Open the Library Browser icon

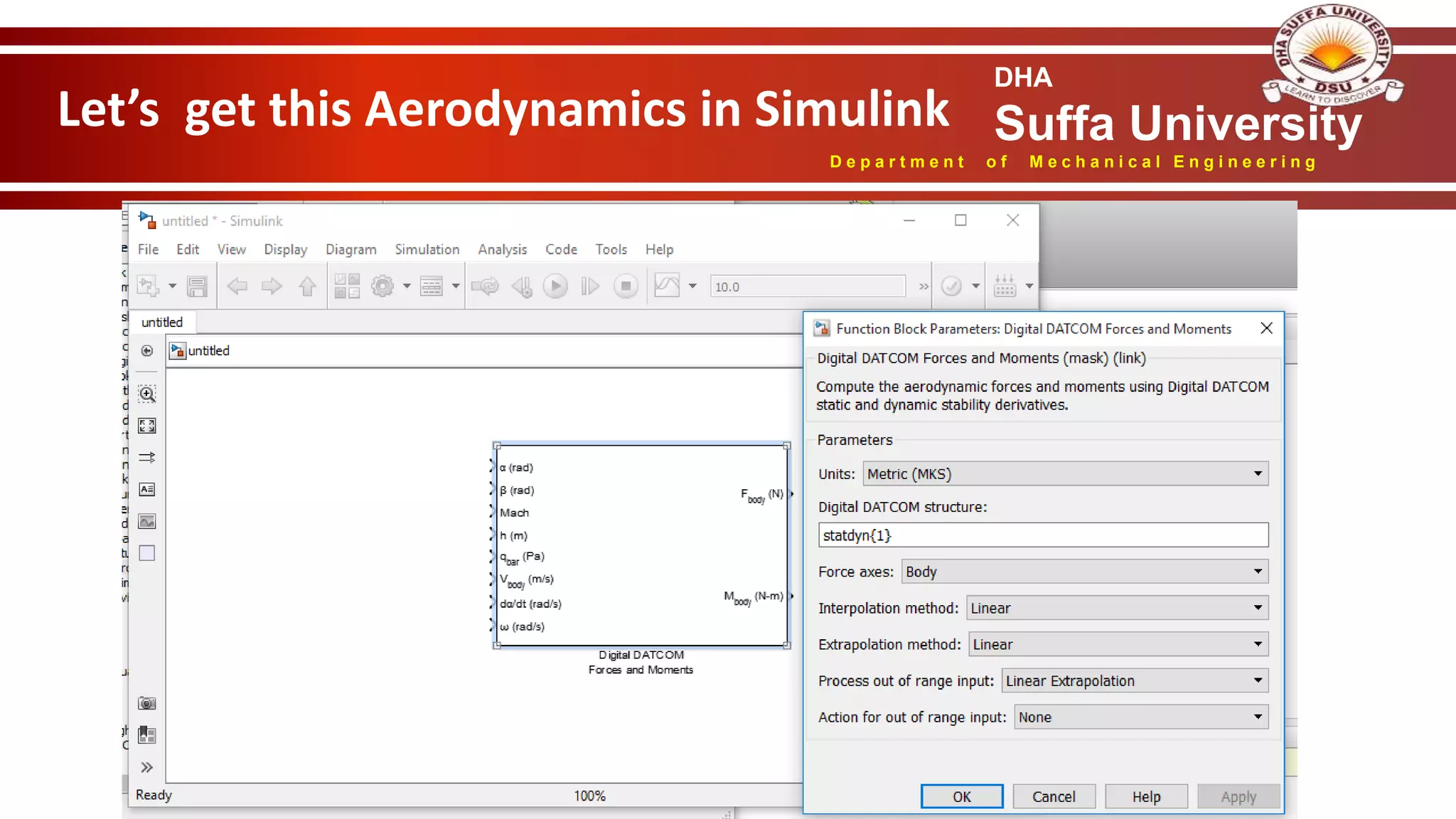(347, 286)
